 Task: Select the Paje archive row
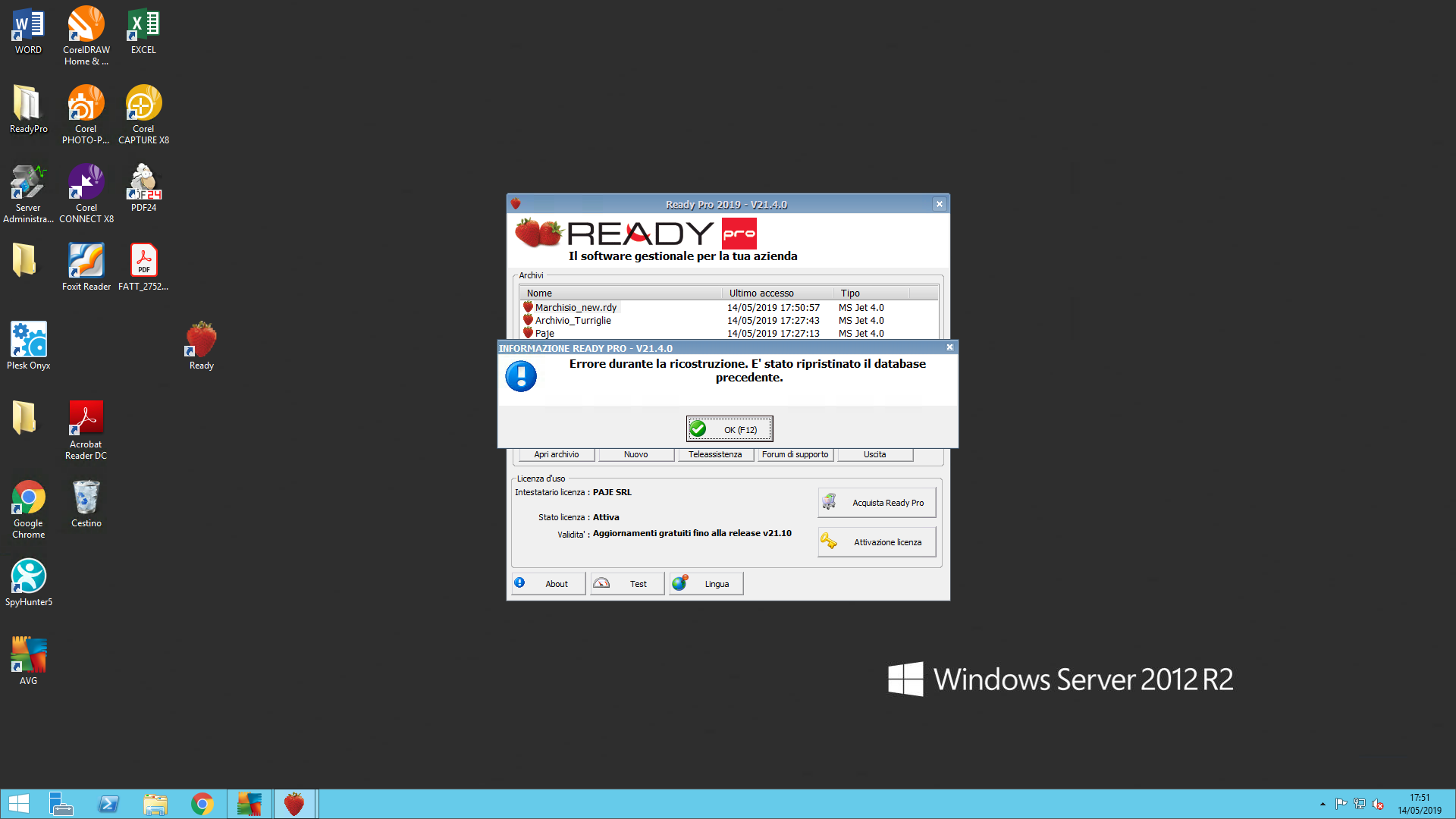click(x=728, y=333)
